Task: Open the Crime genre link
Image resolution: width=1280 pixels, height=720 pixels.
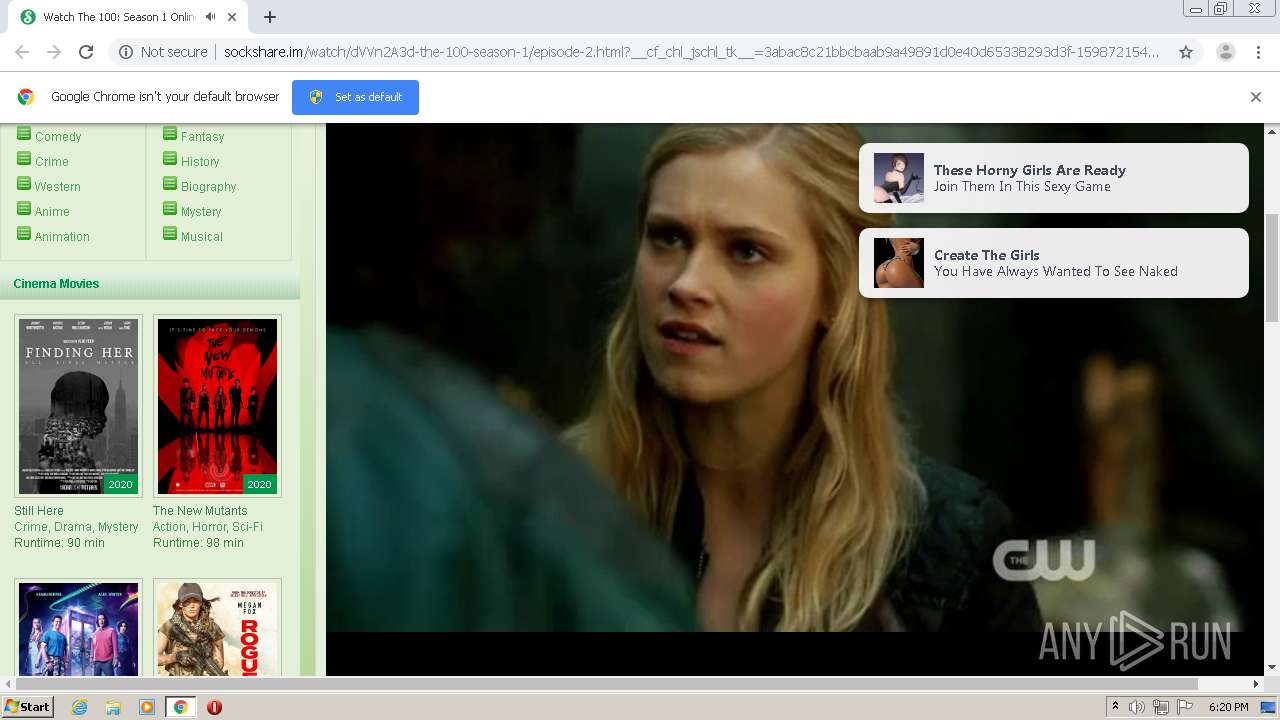Action: coord(52,162)
